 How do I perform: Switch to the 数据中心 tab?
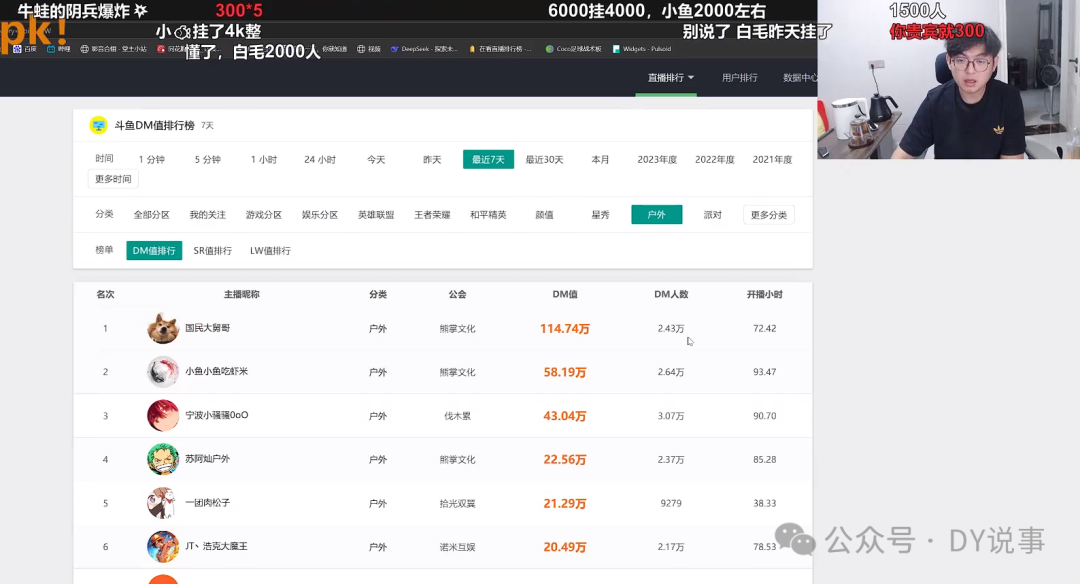(x=799, y=78)
